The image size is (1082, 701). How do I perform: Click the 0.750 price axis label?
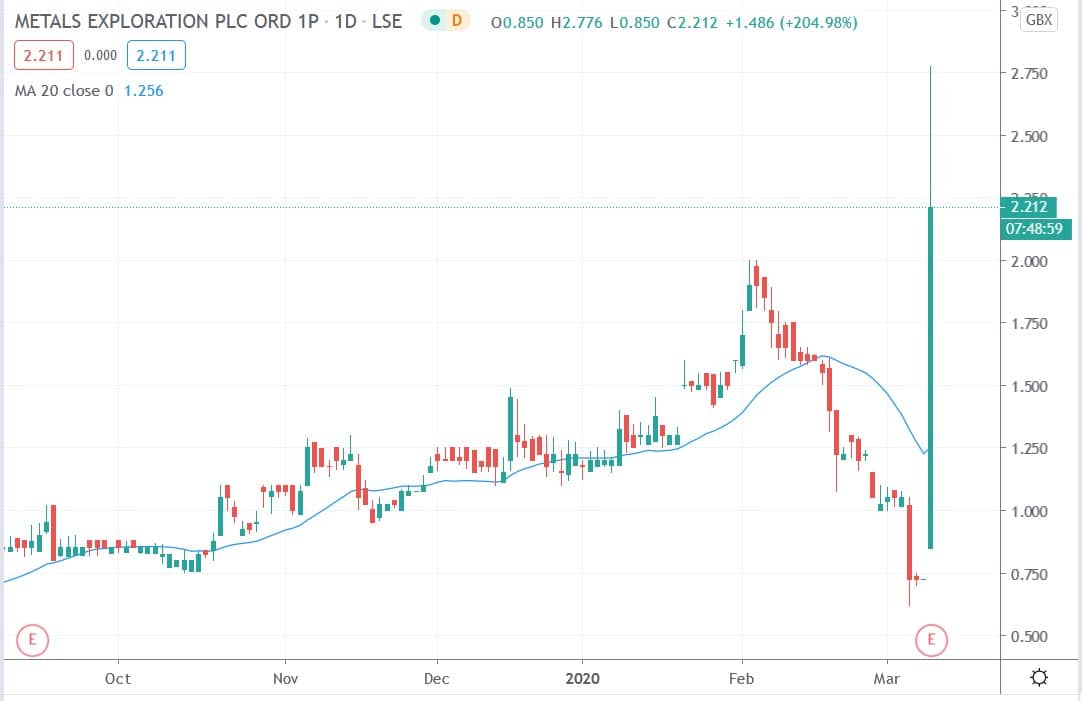(x=1029, y=573)
